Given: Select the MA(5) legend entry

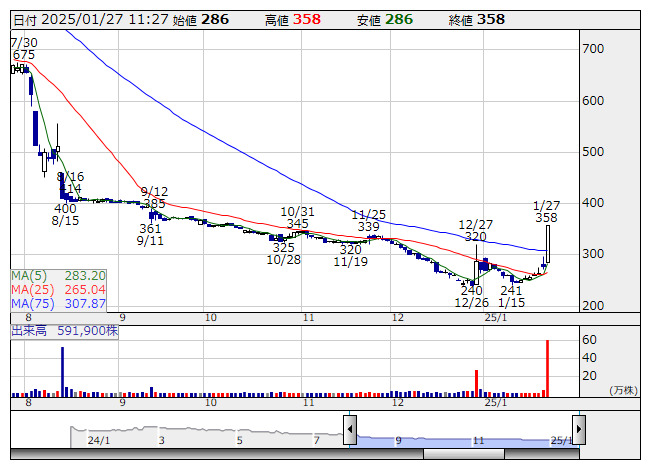Looking at the screenshot, I should (x=58, y=276).
